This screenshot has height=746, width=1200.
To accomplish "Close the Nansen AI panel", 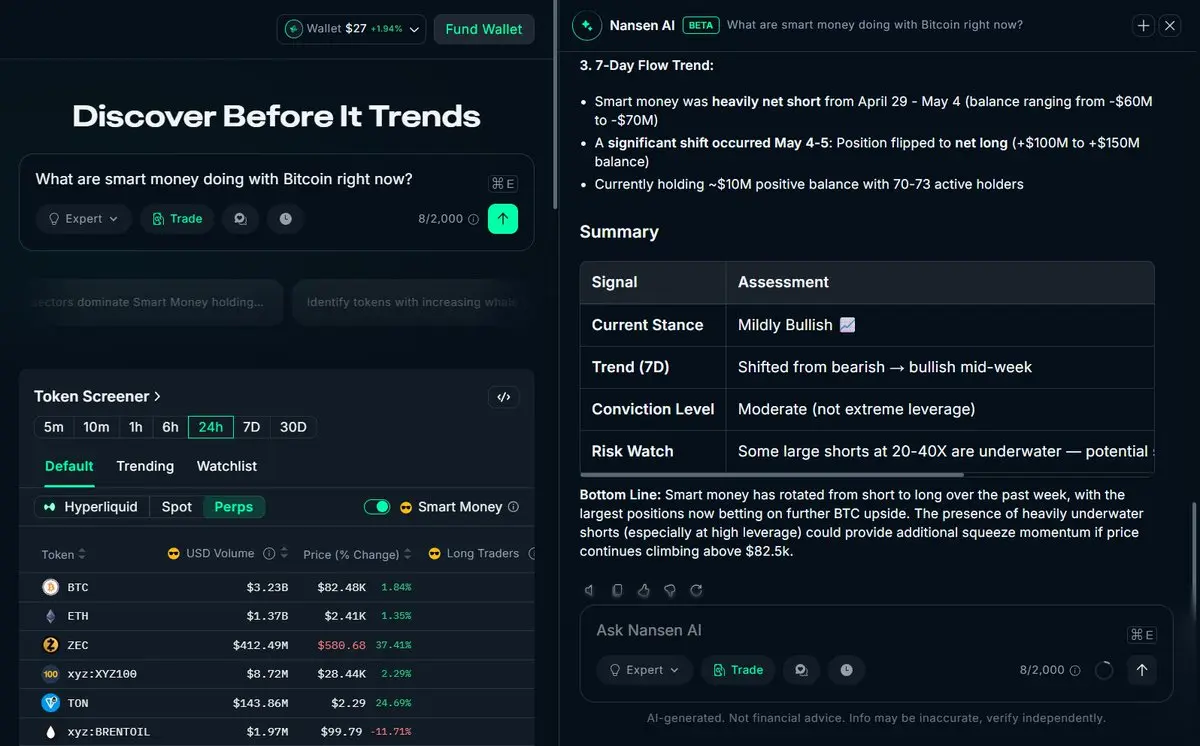I will point(1170,26).
